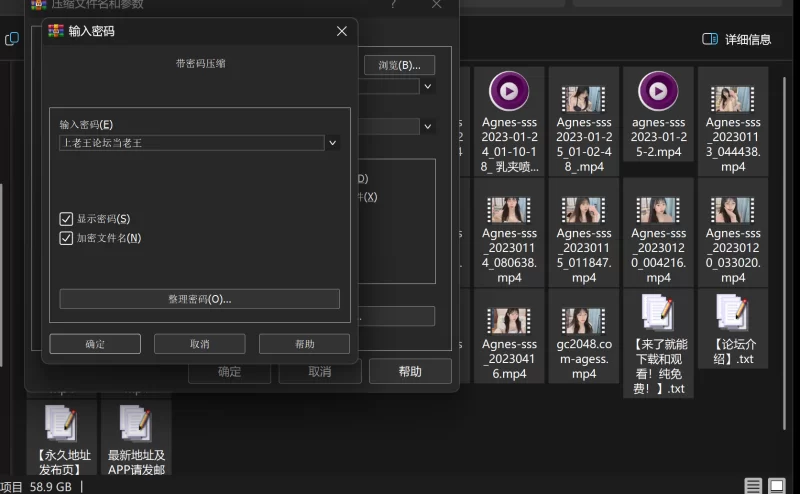Click the 最新地址及APP请发邮 file icon

coord(135,424)
